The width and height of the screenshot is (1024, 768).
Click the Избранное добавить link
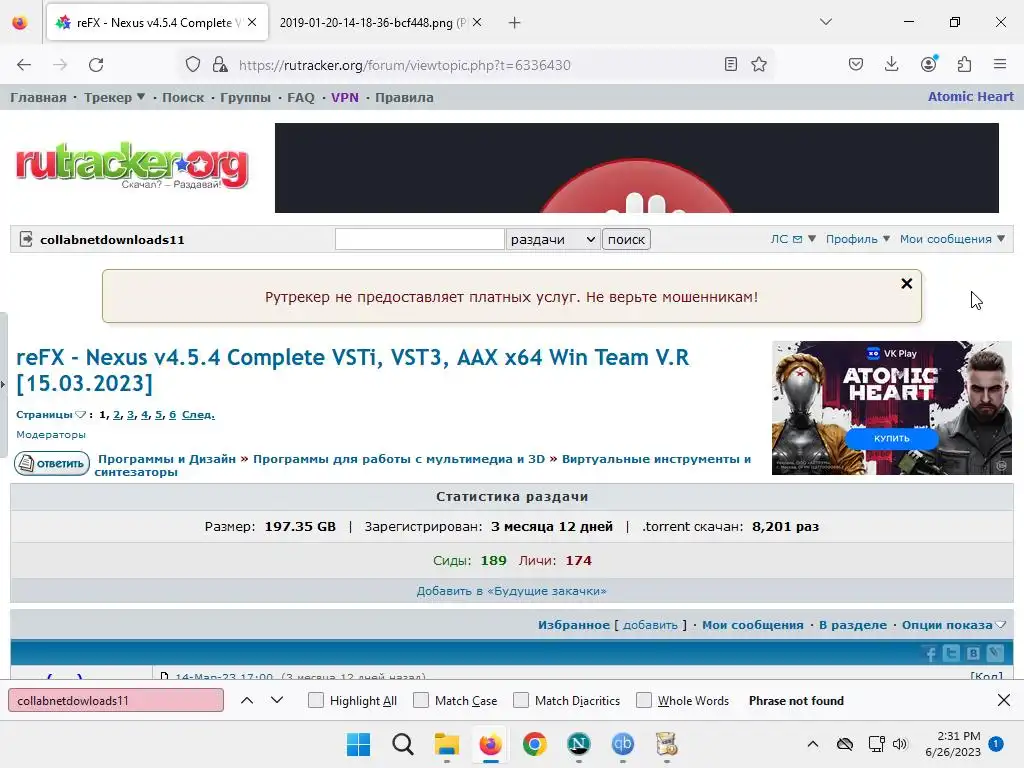(650, 625)
